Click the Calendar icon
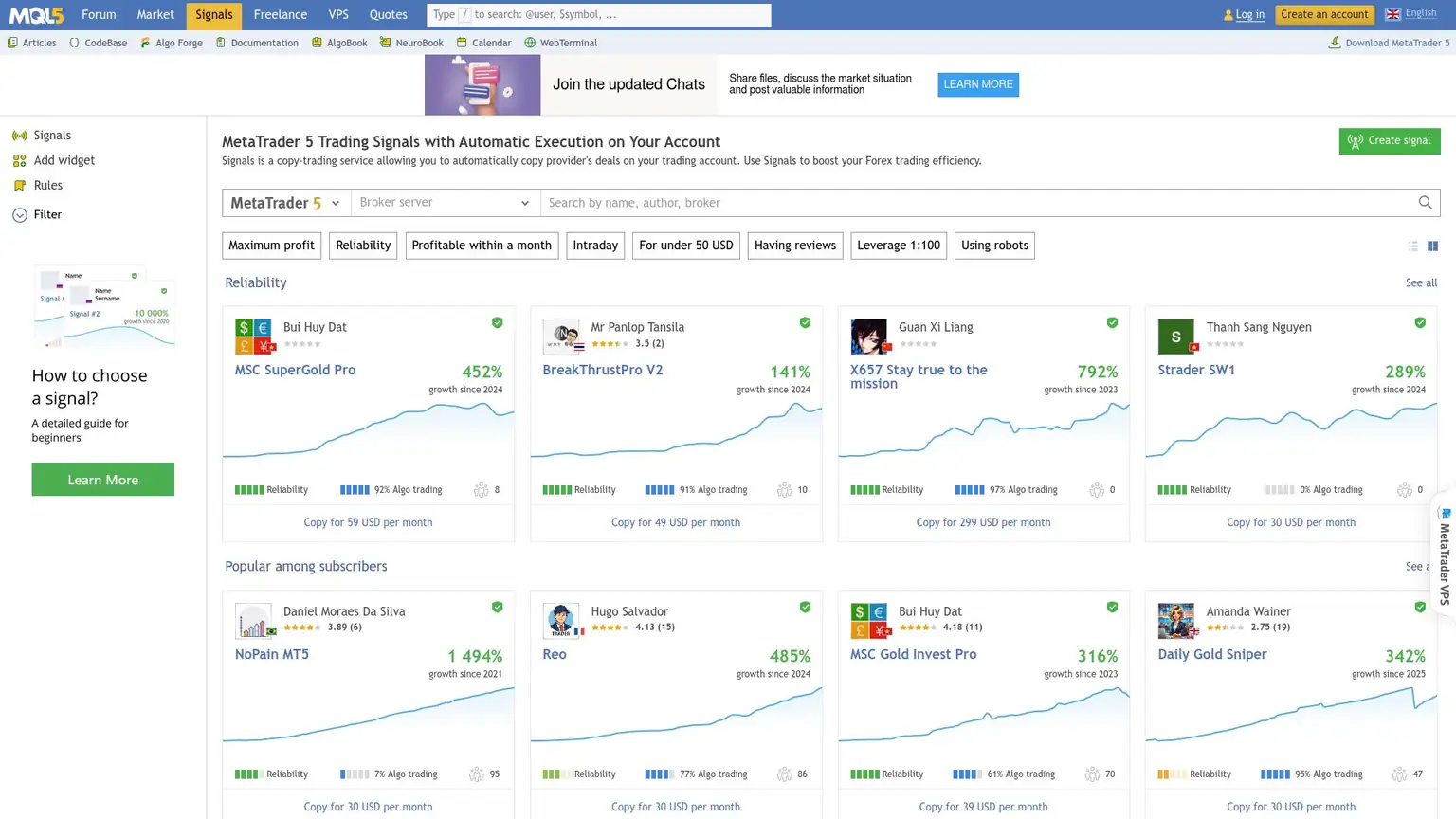This screenshot has width=1456, height=819. [x=462, y=43]
